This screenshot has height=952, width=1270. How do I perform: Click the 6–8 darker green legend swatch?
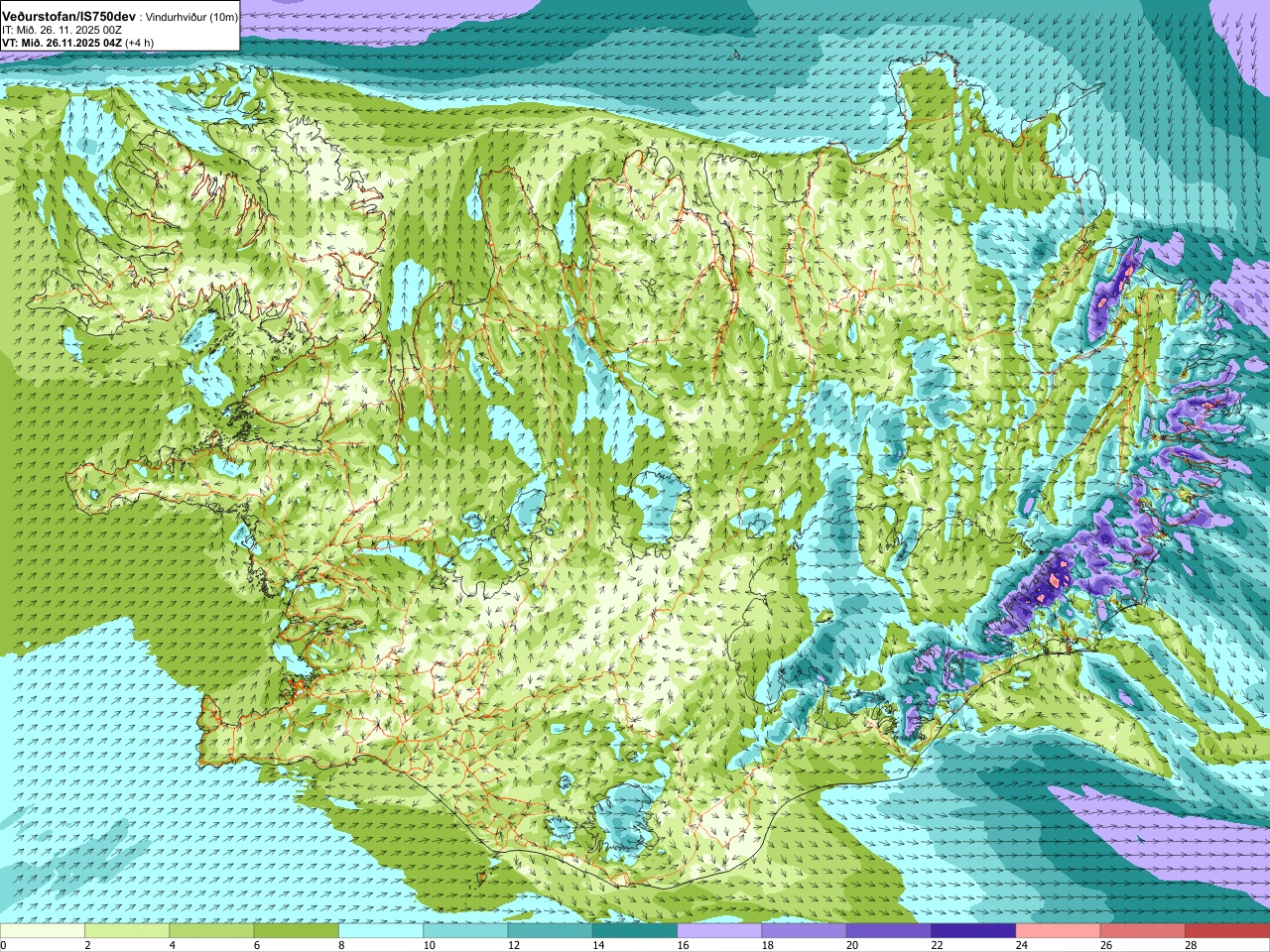(297, 931)
